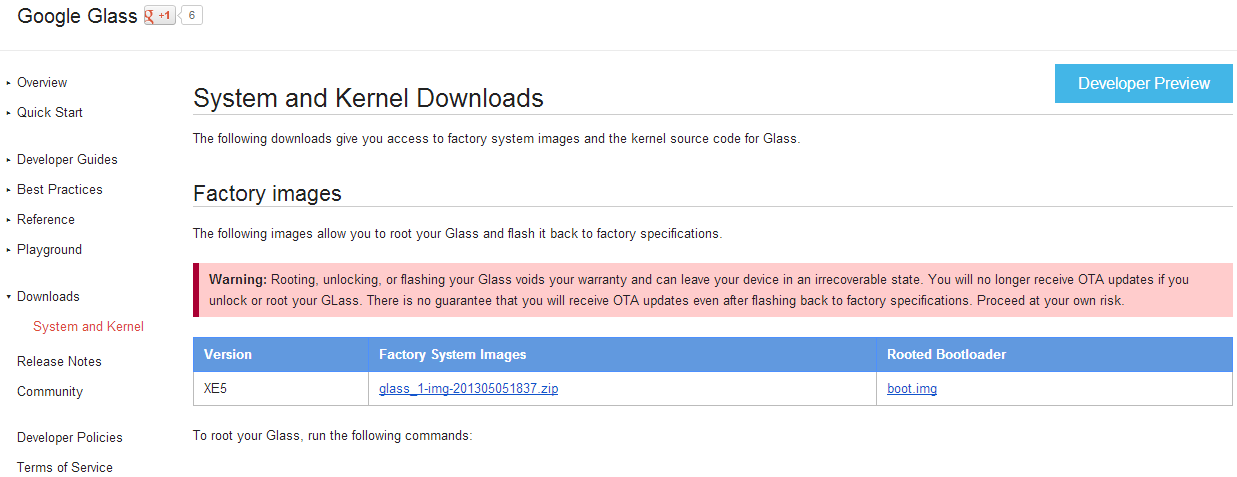Select System and Kernel sub-item
The width and height of the screenshot is (1237, 477).
click(88, 327)
